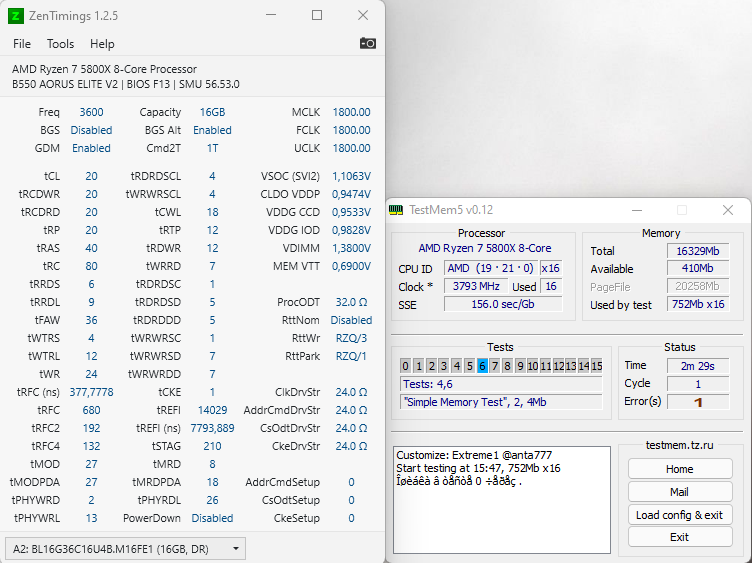Click the BGS value Disabled
The height and width of the screenshot is (563, 752).
coord(91,130)
